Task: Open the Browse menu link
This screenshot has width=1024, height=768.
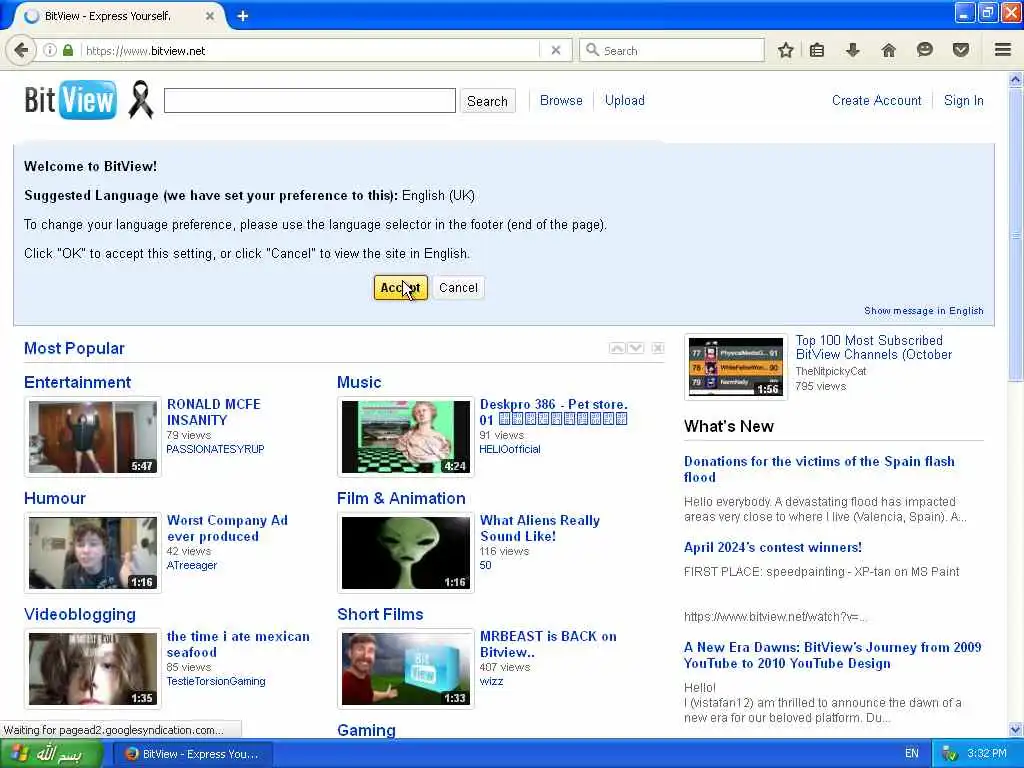Action: pos(561,101)
